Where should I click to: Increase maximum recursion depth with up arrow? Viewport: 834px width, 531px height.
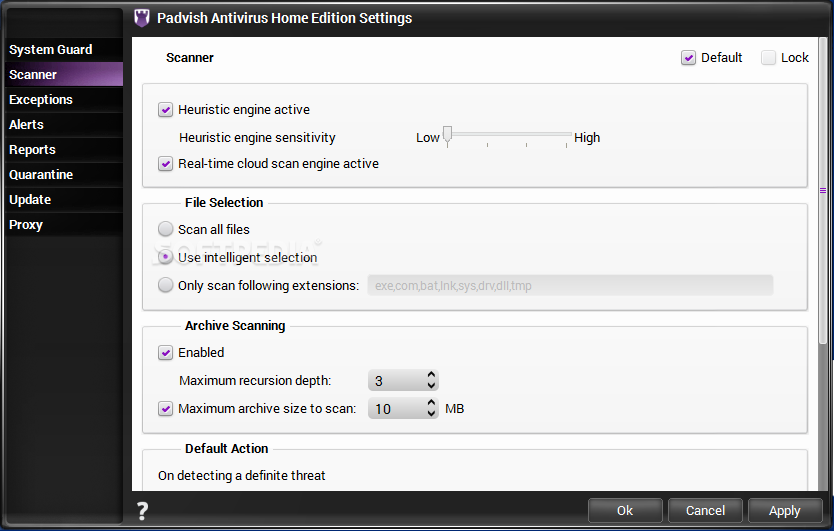tap(431, 375)
